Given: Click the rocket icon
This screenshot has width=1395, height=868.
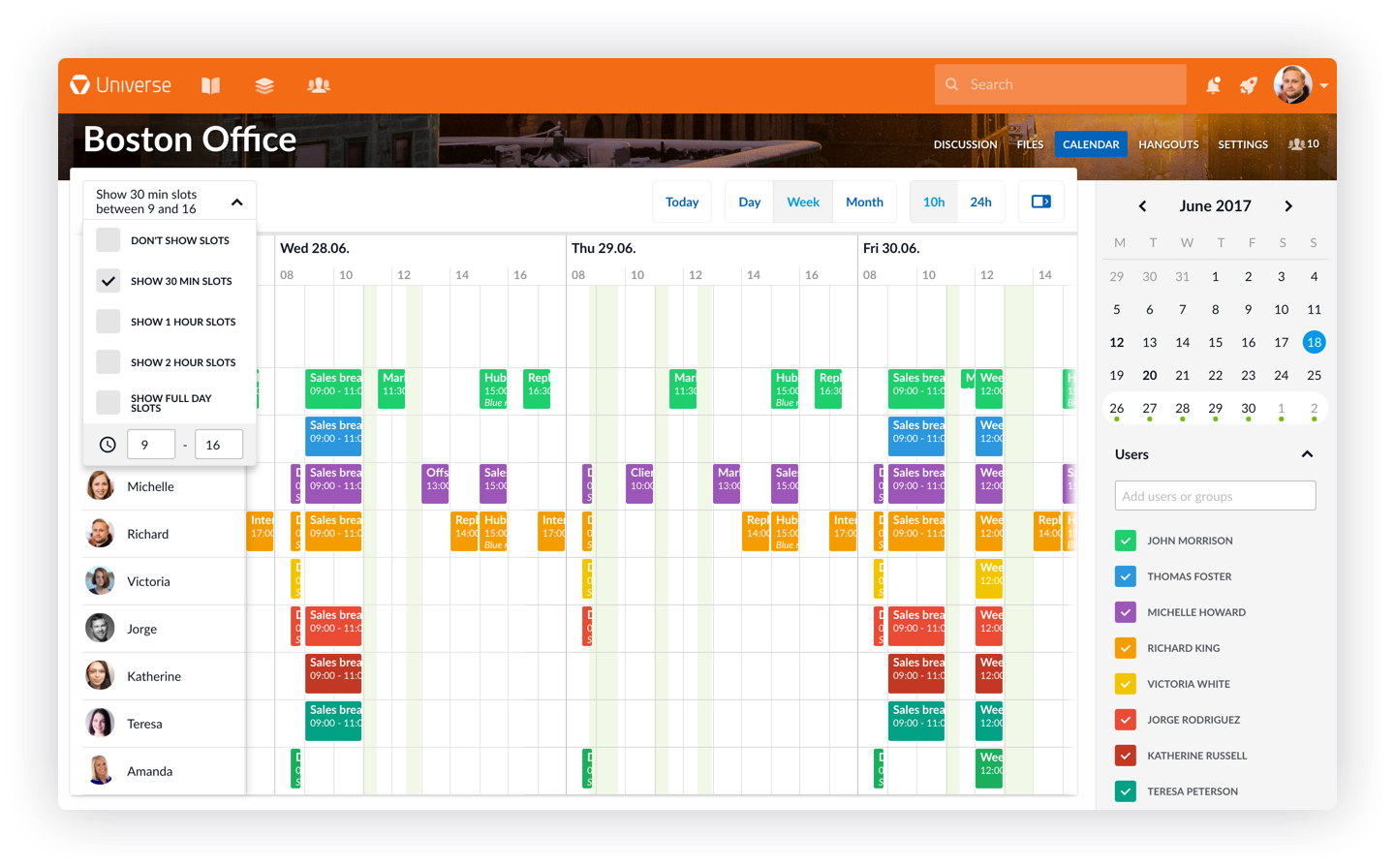Looking at the screenshot, I should (1249, 85).
